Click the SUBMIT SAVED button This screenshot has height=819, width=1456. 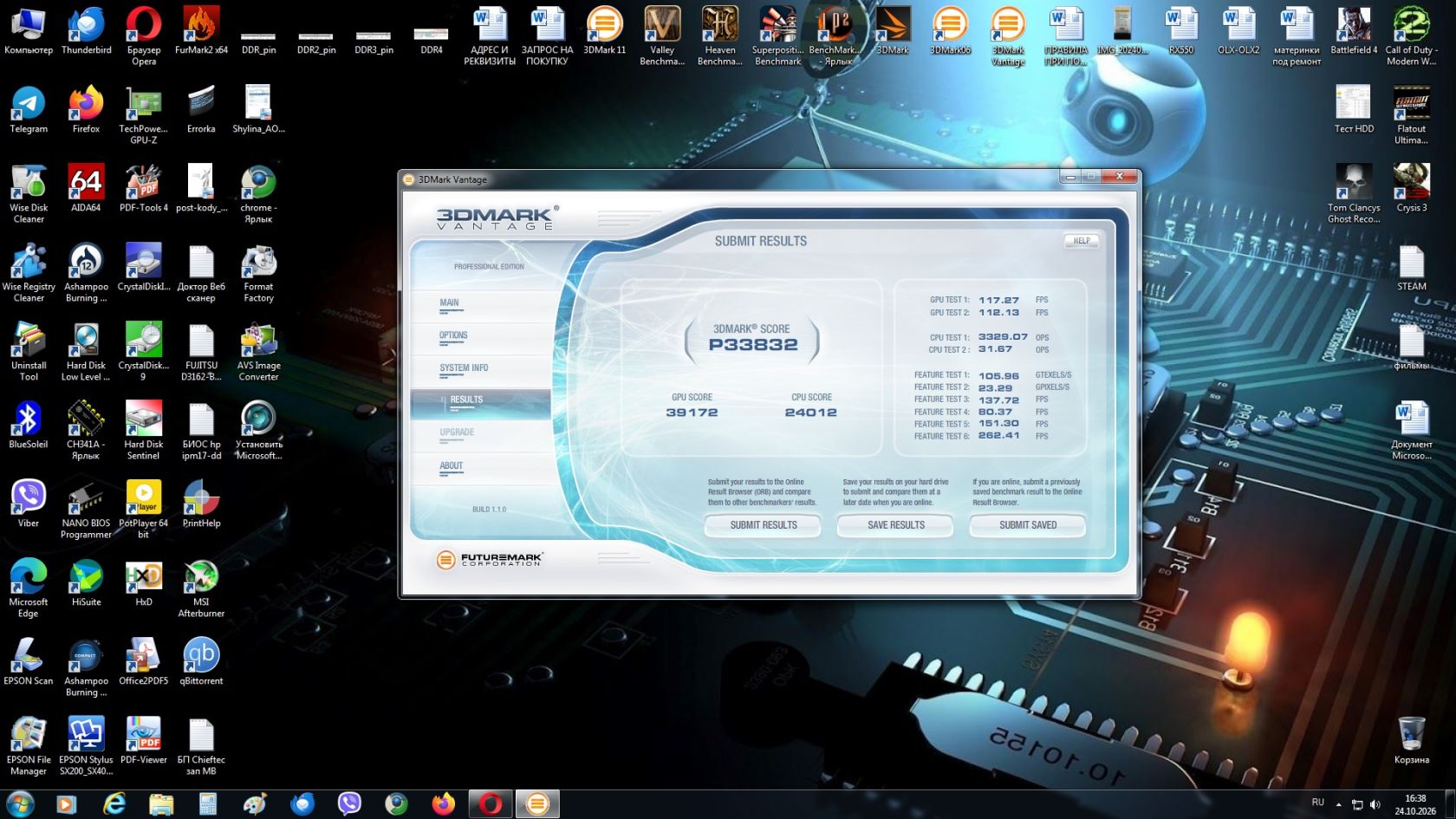(1028, 525)
